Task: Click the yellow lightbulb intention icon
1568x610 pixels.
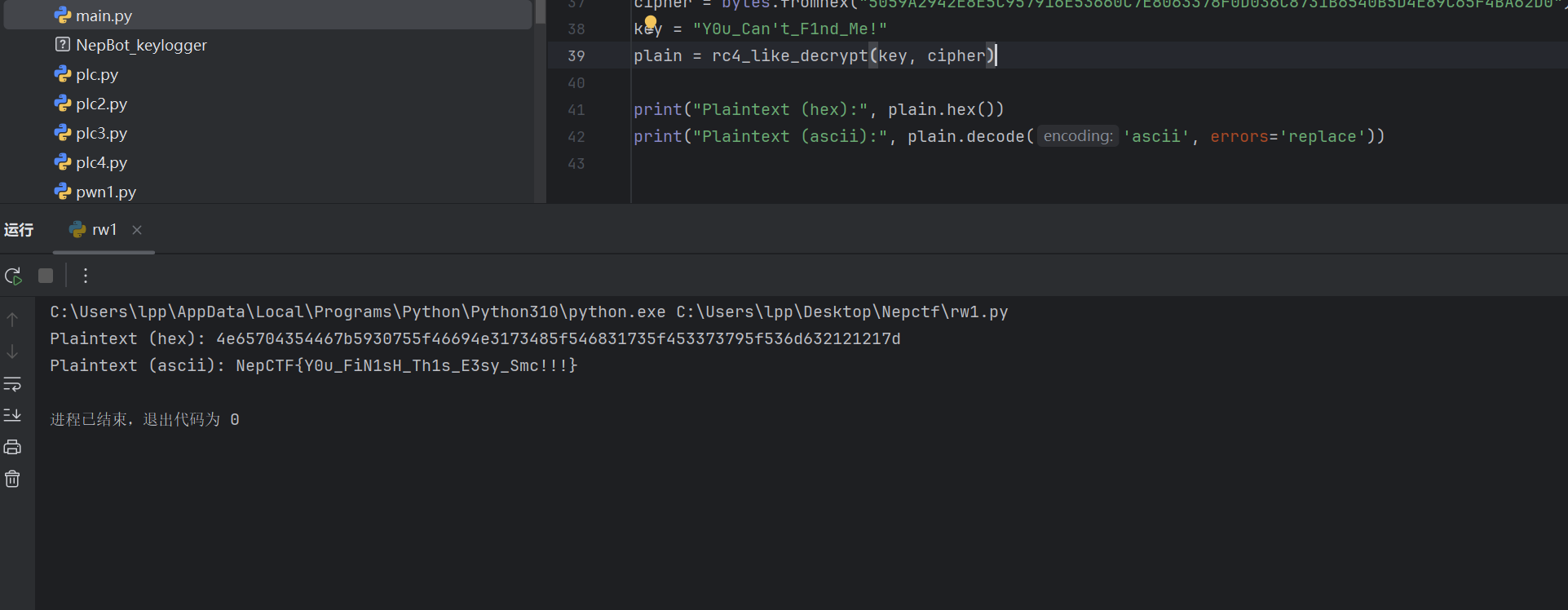Action: pyautogui.click(x=650, y=22)
